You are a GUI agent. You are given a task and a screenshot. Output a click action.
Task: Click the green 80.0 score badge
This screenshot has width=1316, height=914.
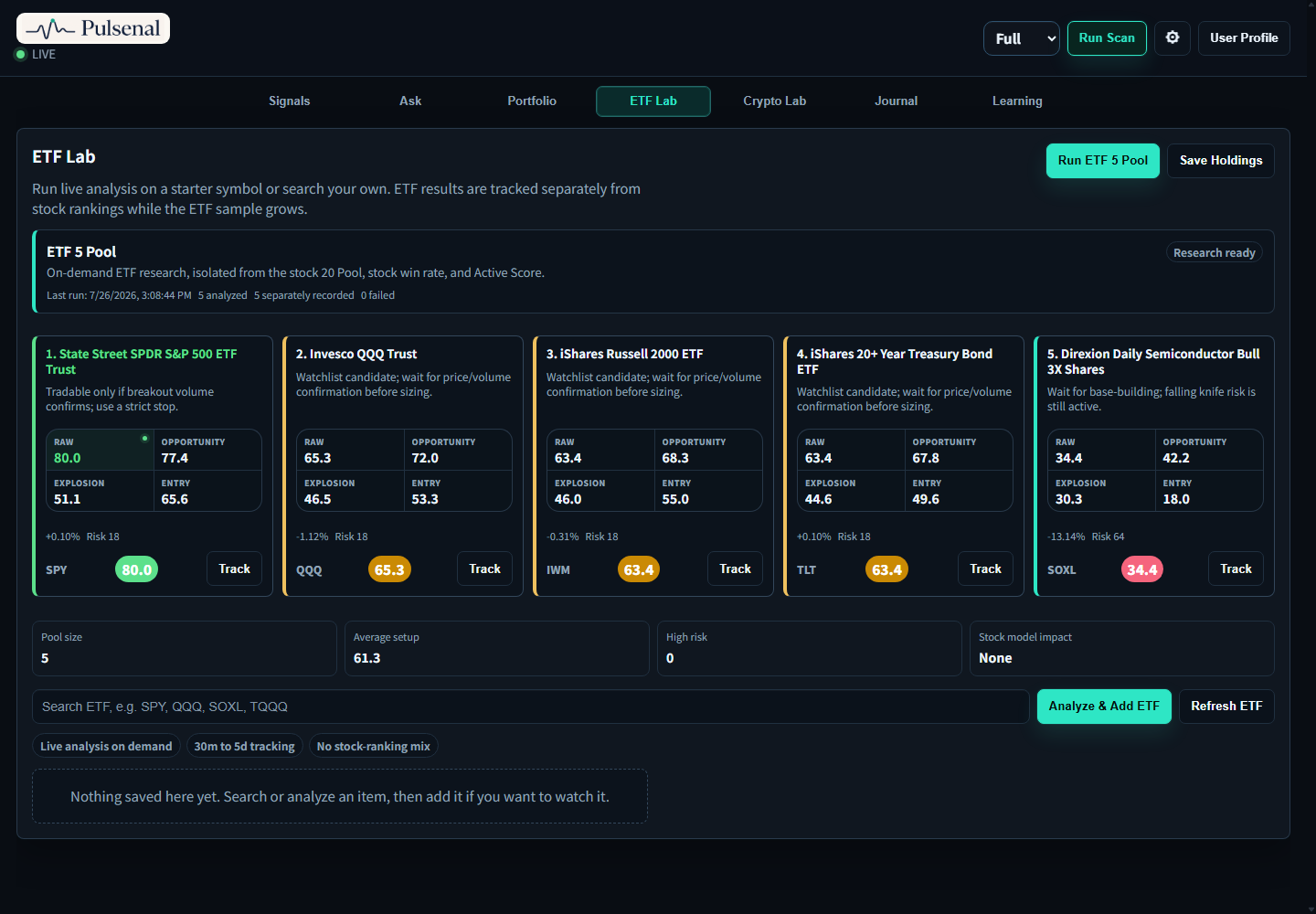pyautogui.click(x=137, y=569)
